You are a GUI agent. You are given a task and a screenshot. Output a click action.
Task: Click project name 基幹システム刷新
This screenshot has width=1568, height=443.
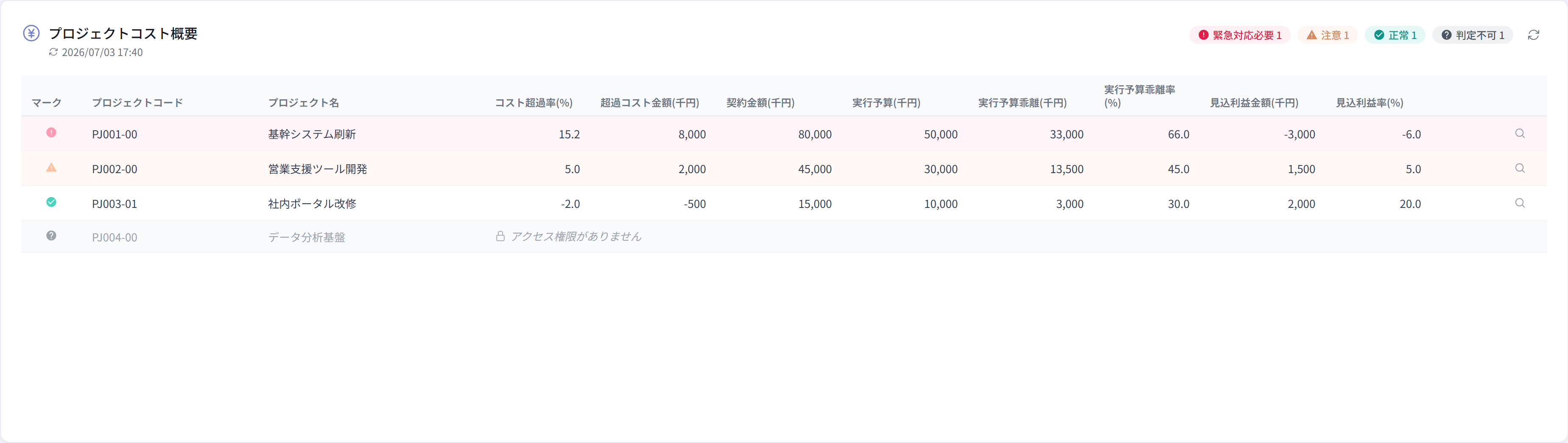(x=312, y=134)
